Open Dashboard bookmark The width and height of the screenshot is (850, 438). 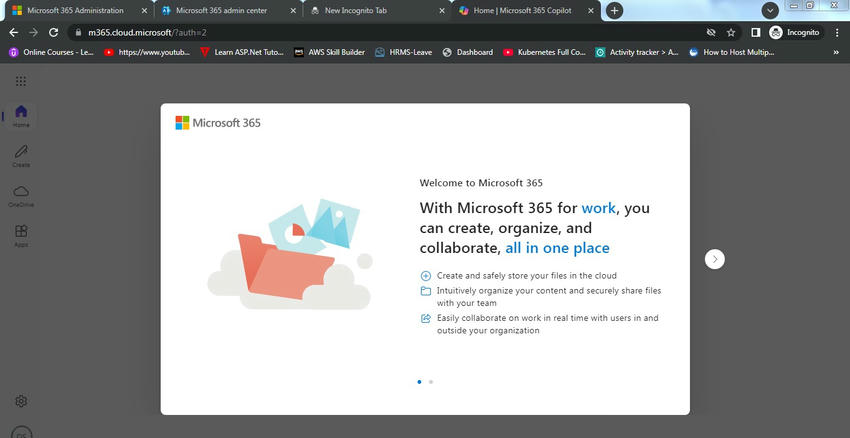pyautogui.click(x=468, y=53)
